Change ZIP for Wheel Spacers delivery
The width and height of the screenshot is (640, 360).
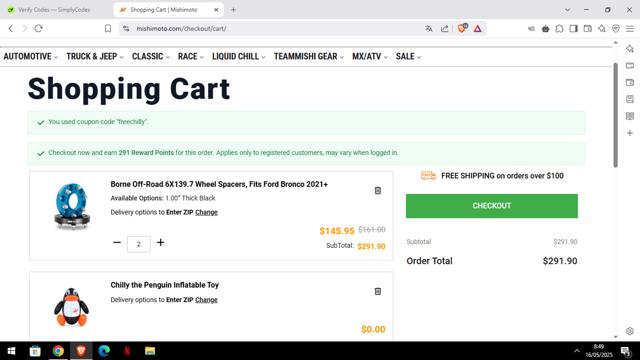206,212
